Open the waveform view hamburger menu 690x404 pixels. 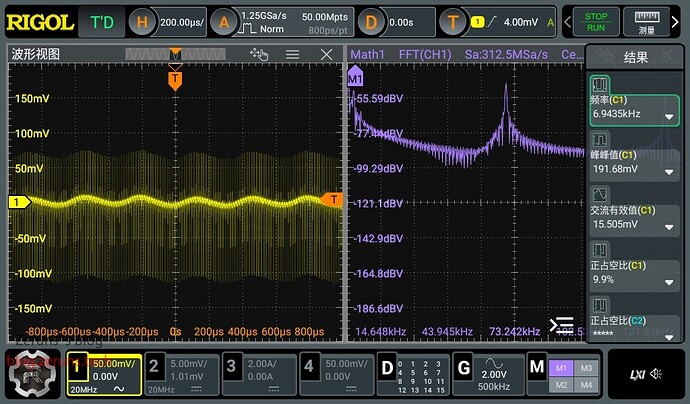(x=293, y=55)
